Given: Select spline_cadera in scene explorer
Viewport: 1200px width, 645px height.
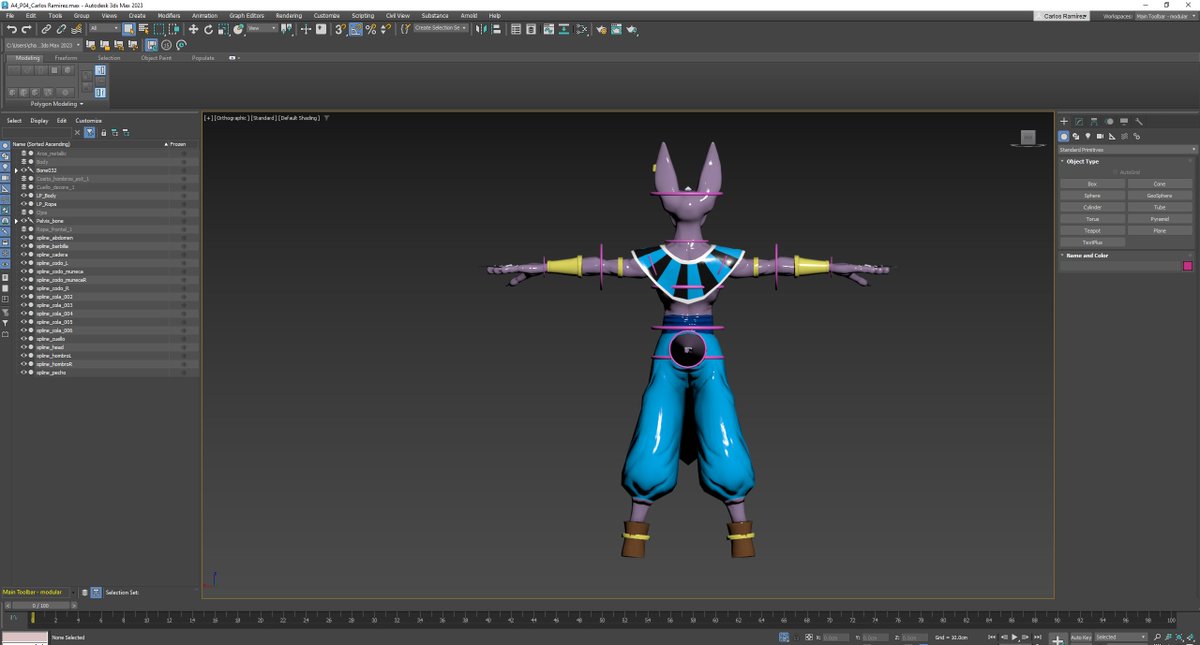Looking at the screenshot, I should 52,255.
